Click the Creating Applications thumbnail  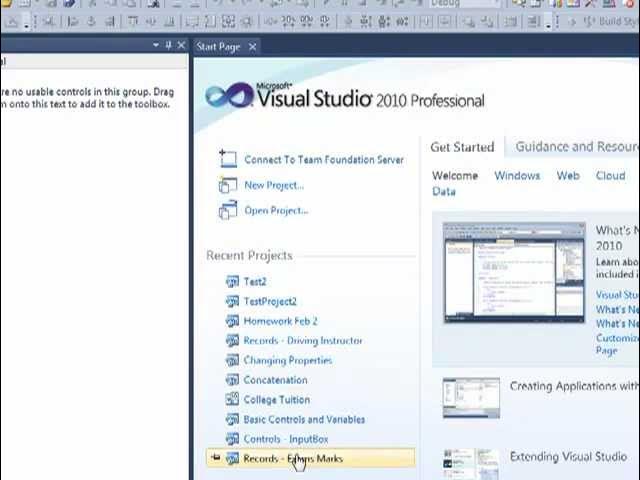[471, 398]
